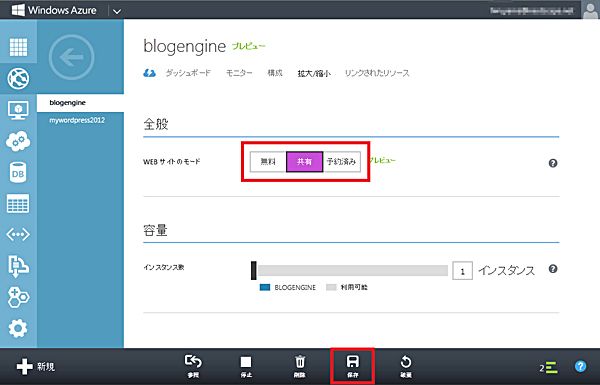Click the Windows Azure logo
The image size is (600, 385).
[54, 10]
